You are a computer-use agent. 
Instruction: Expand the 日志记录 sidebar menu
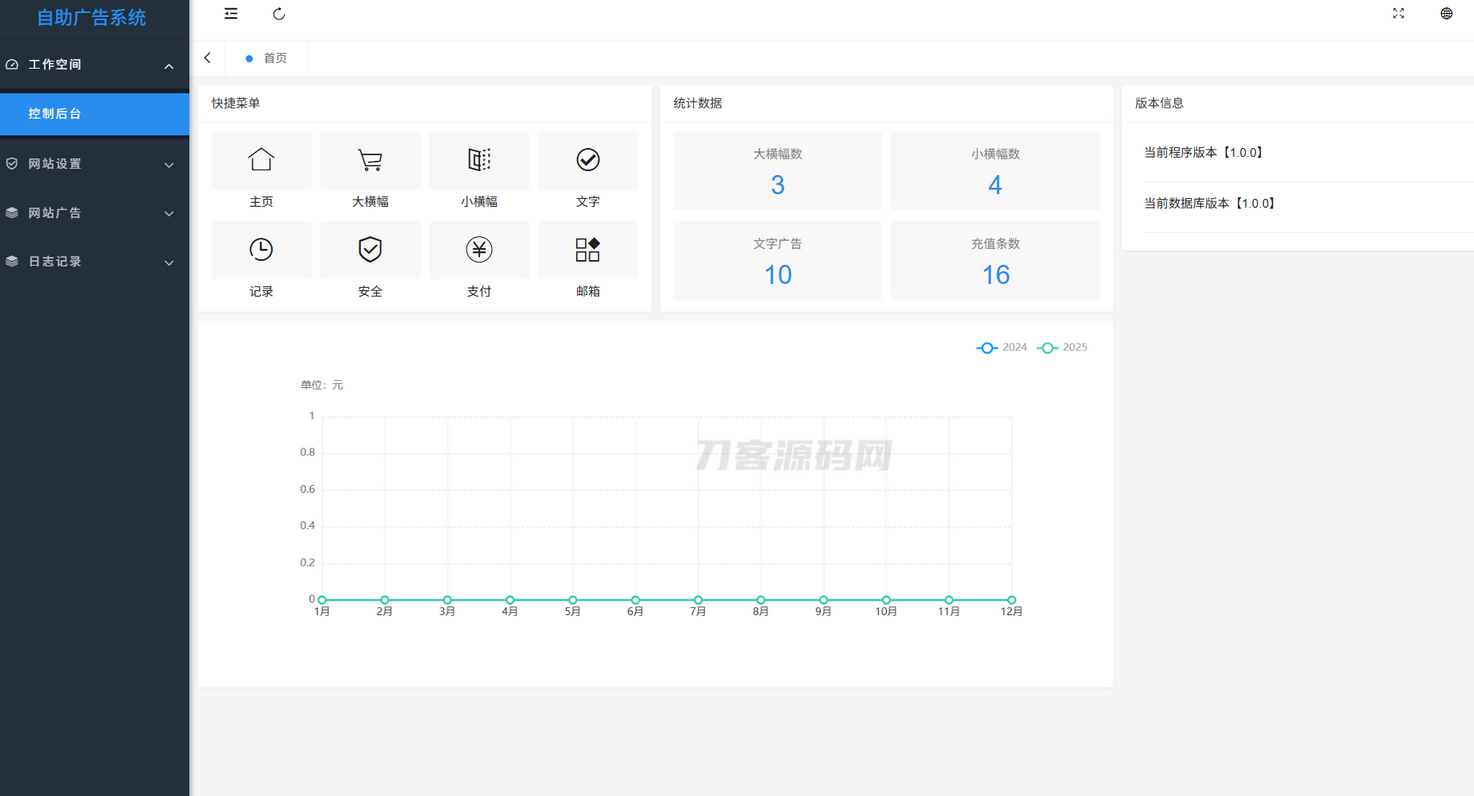[94, 262]
